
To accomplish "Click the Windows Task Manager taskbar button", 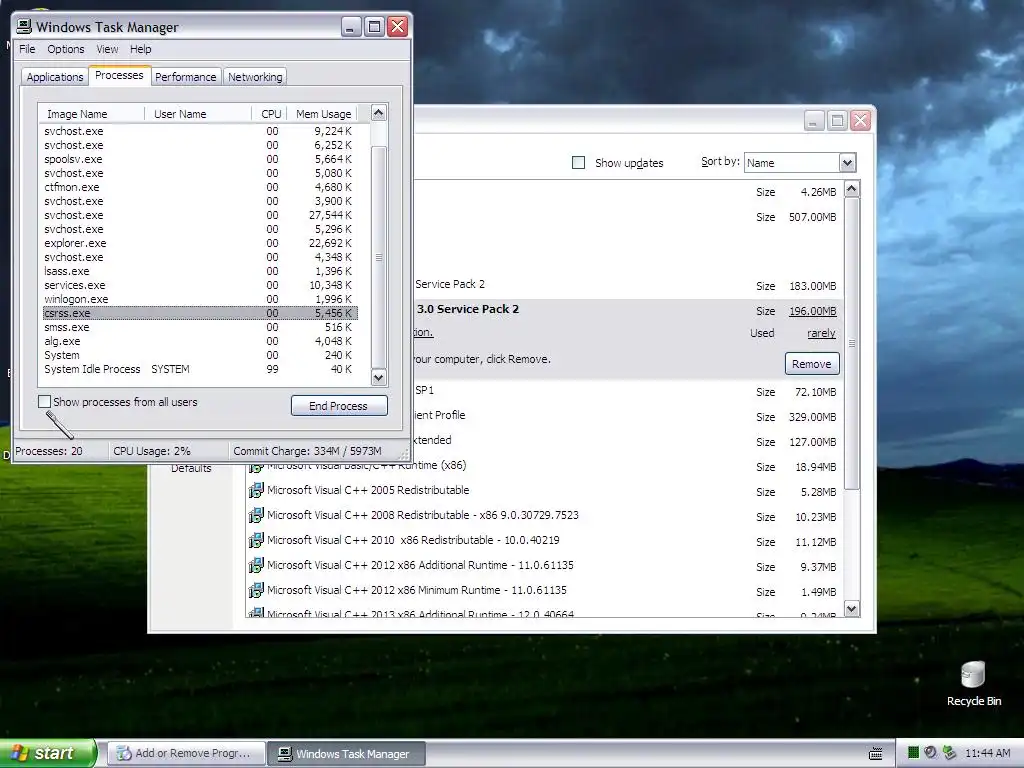I will (346, 754).
